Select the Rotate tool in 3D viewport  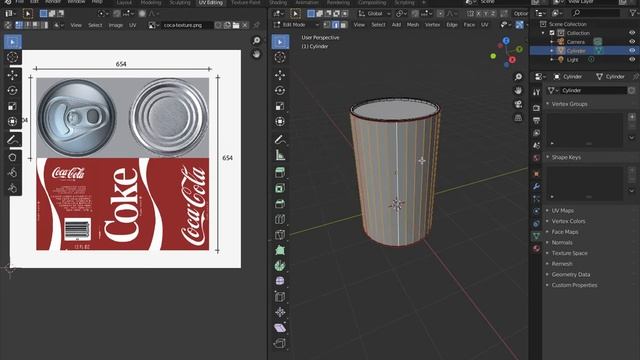[x=280, y=91]
